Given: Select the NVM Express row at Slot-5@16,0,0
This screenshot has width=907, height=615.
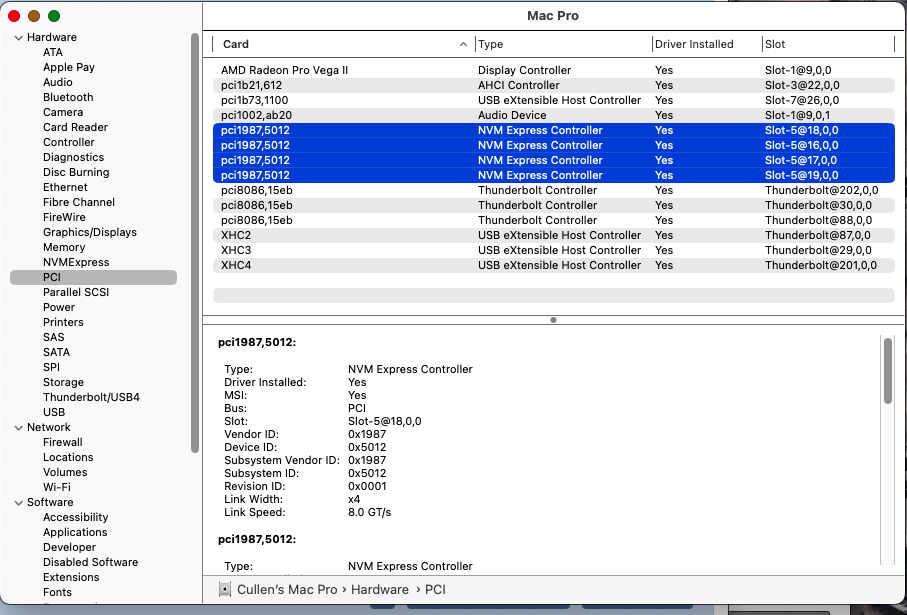Looking at the screenshot, I should [x=554, y=146].
